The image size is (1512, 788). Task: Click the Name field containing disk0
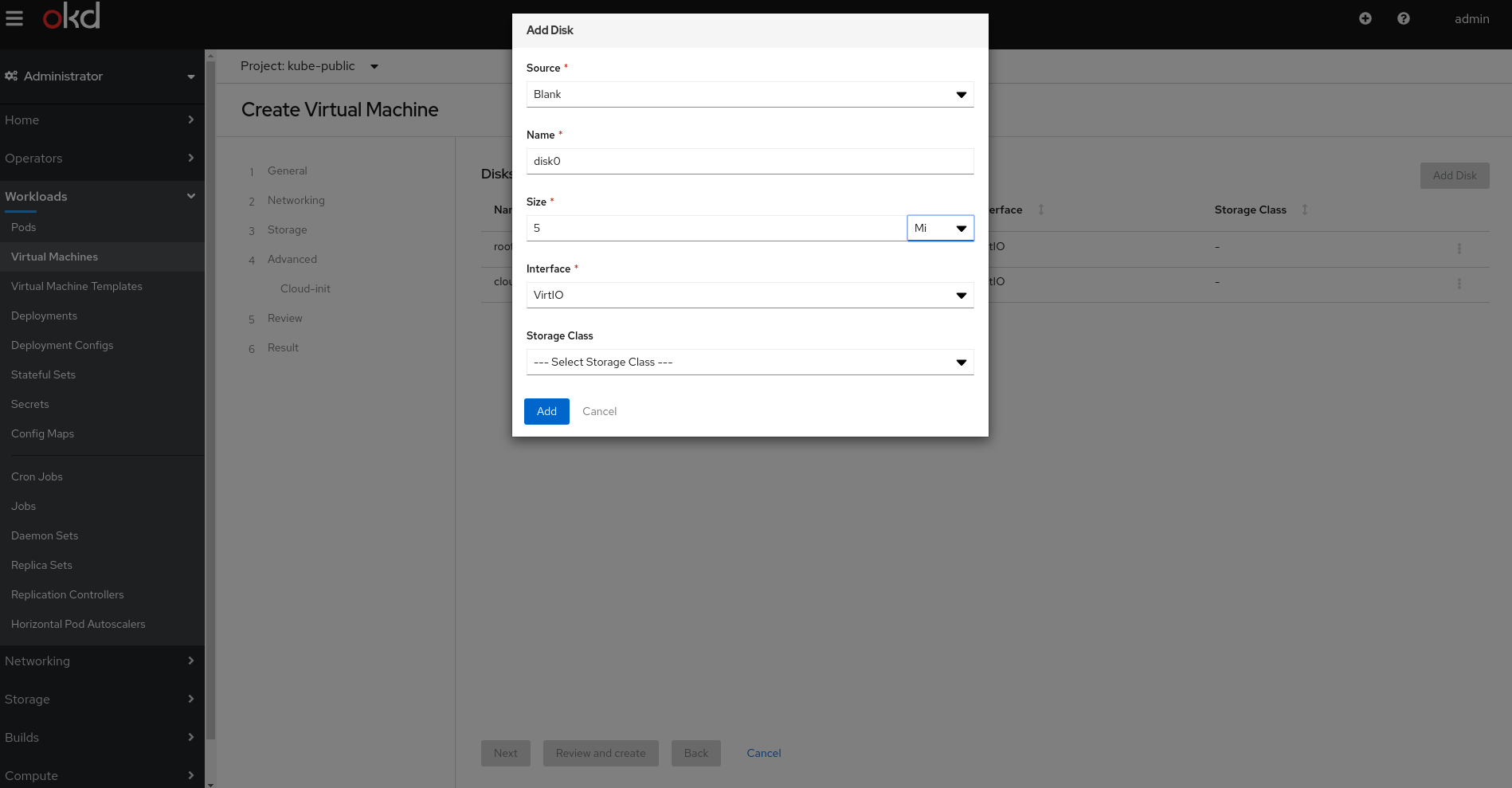(x=750, y=161)
